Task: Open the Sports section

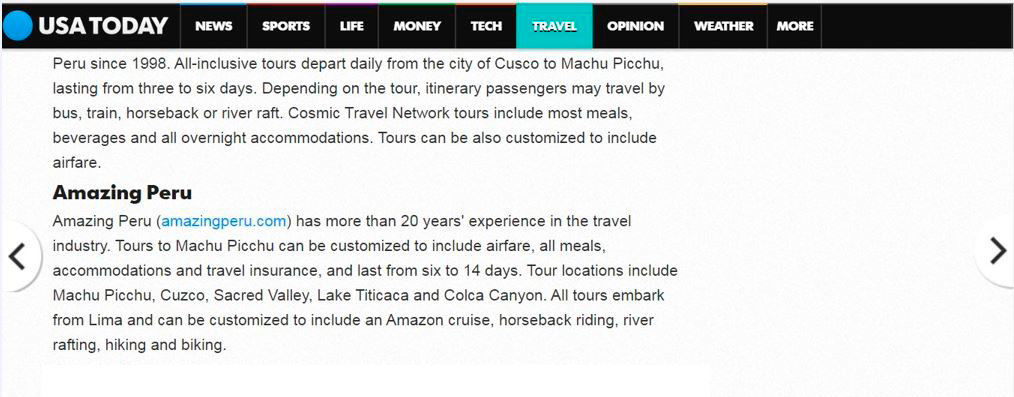Action: pos(286,27)
